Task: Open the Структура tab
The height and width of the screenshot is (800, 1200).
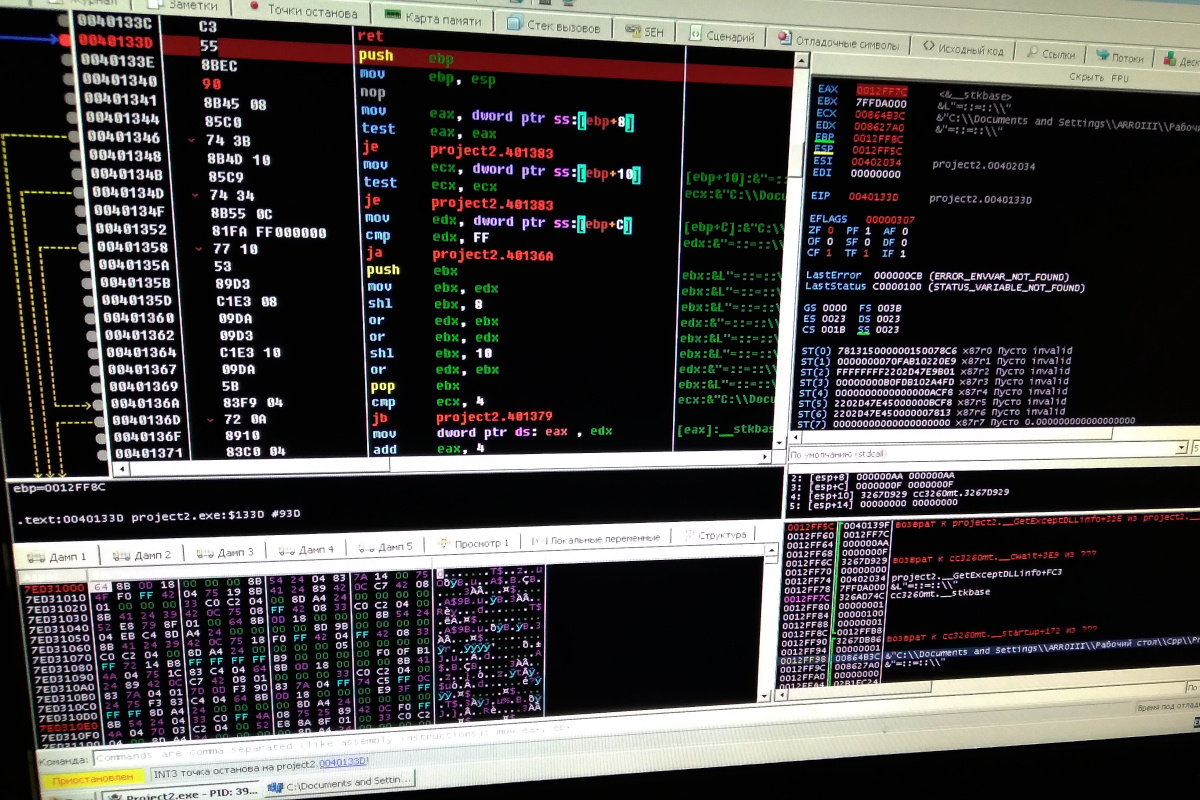Action: coord(714,535)
